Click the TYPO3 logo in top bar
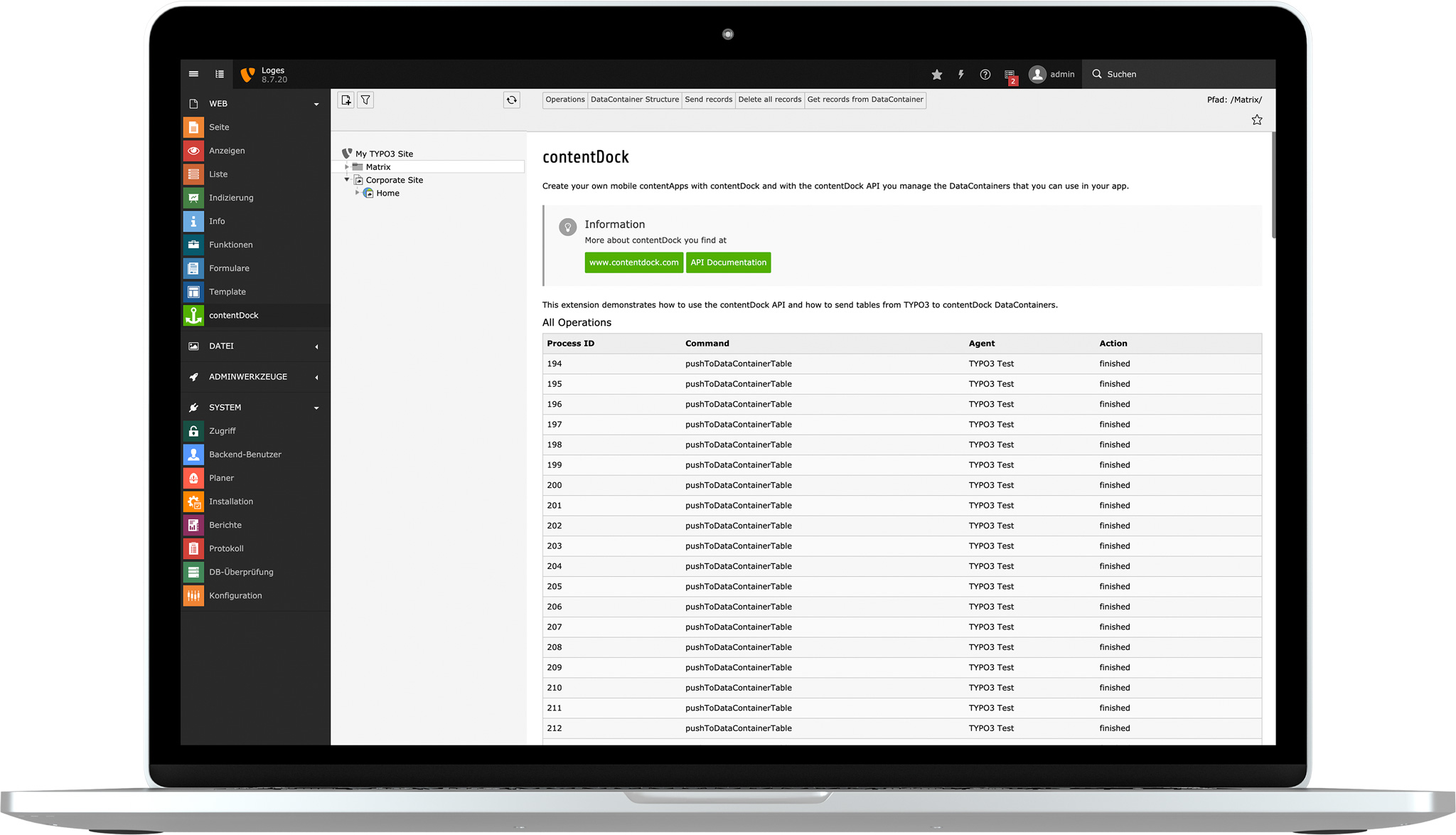 (x=247, y=74)
